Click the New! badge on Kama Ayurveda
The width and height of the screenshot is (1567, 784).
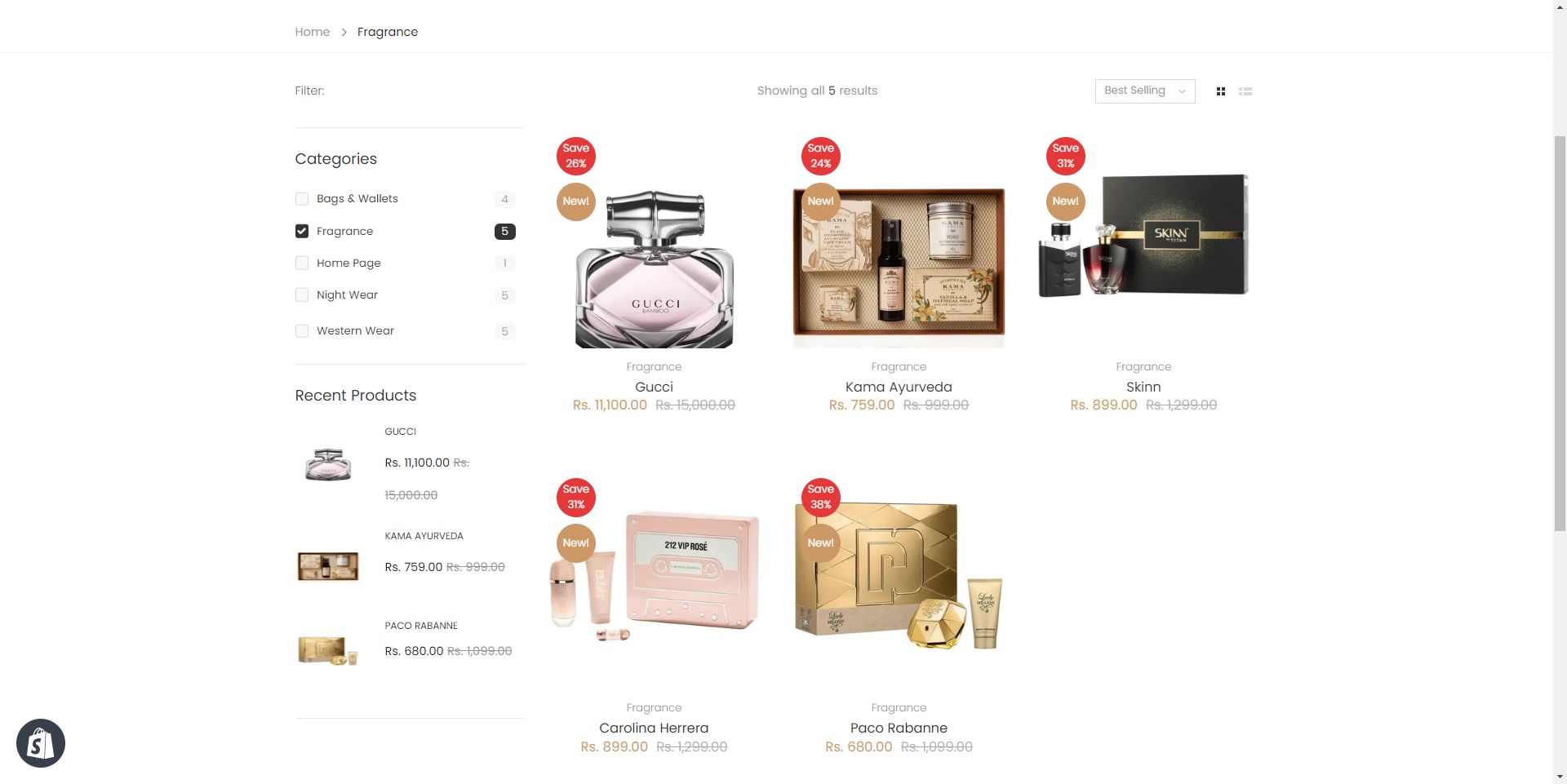click(x=821, y=201)
